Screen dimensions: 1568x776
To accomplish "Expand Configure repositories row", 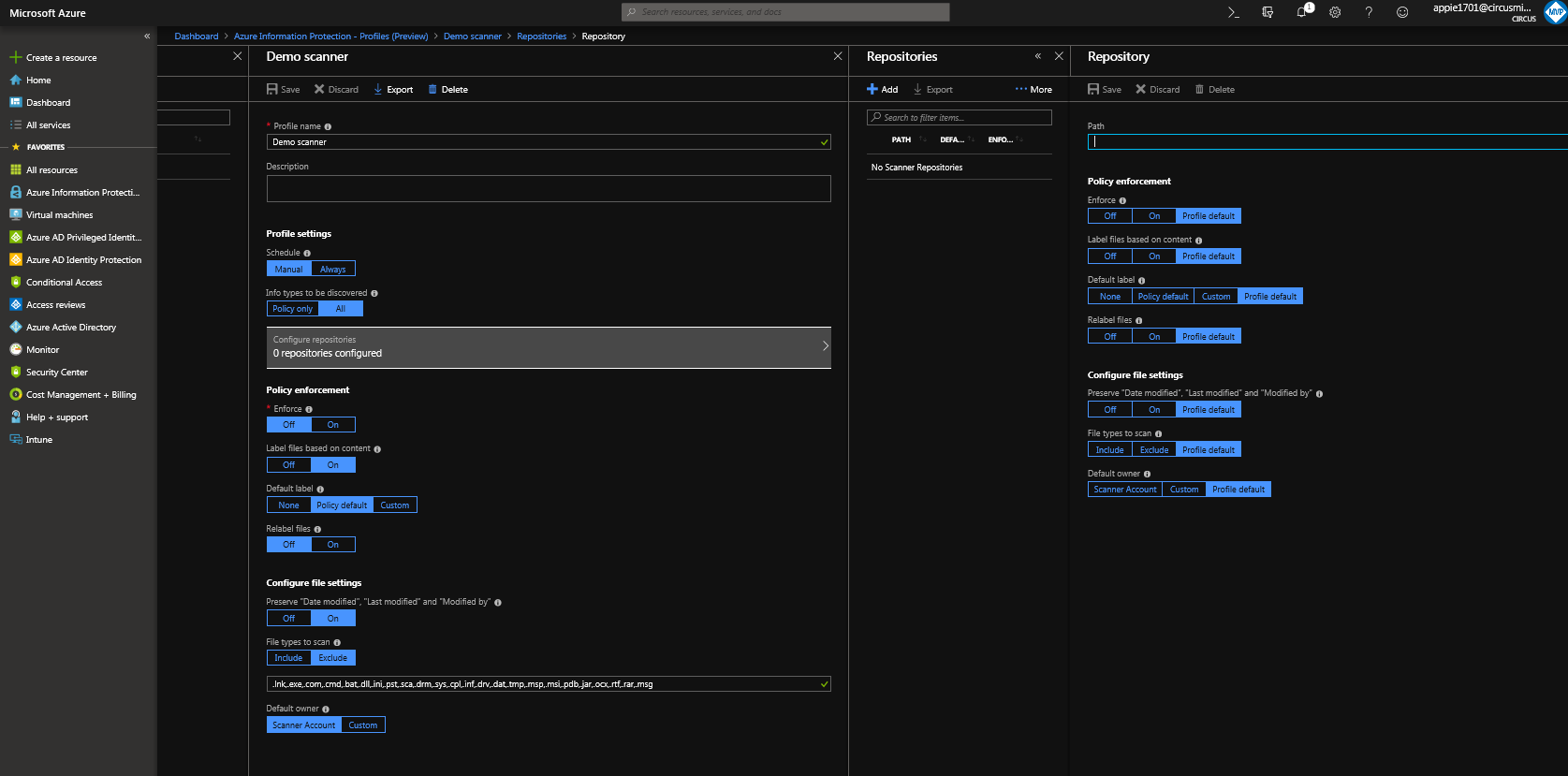I will tap(549, 347).
